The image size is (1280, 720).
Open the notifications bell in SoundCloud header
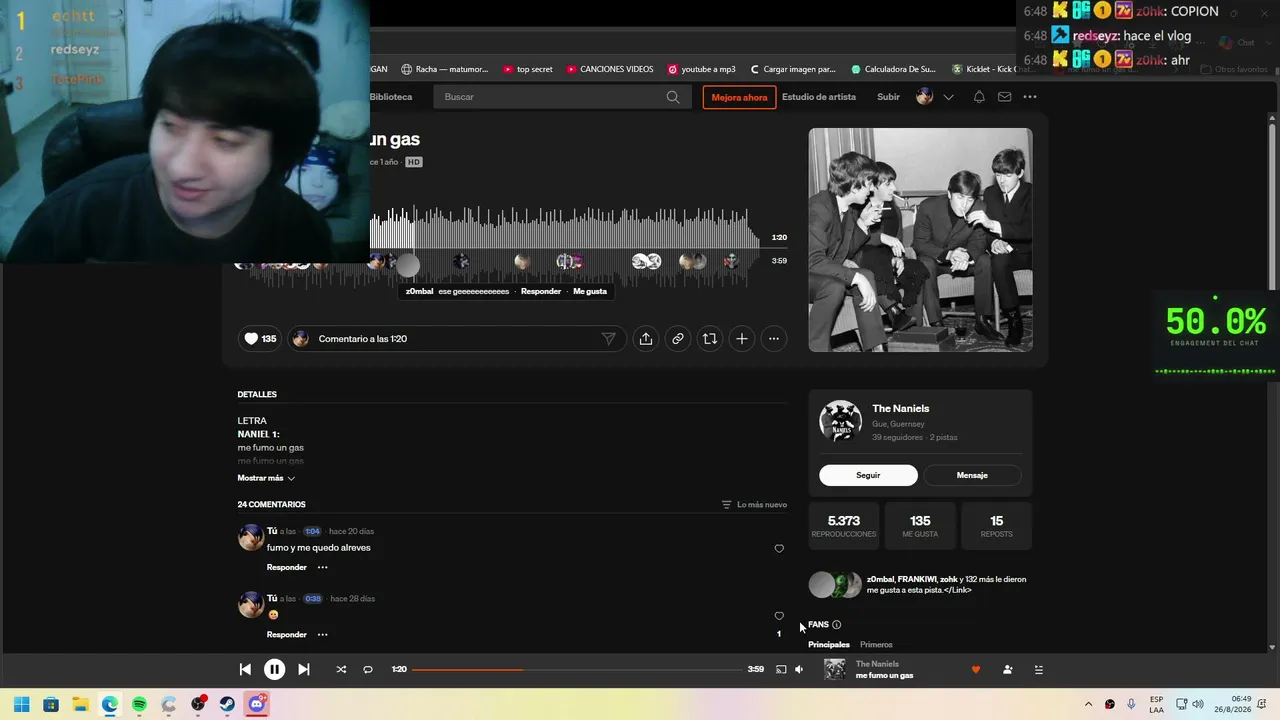tap(979, 97)
